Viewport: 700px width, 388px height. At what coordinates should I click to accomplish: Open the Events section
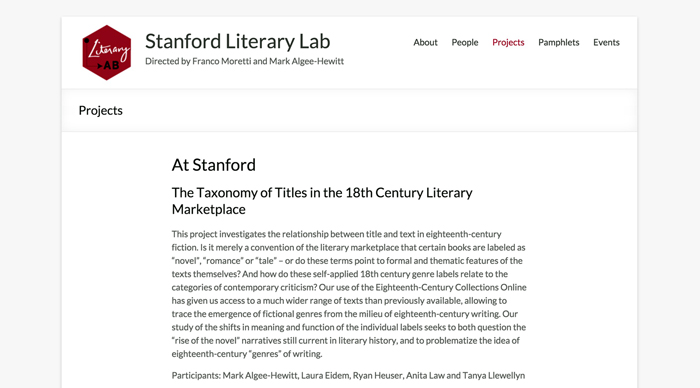pyautogui.click(x=606, y=42)
